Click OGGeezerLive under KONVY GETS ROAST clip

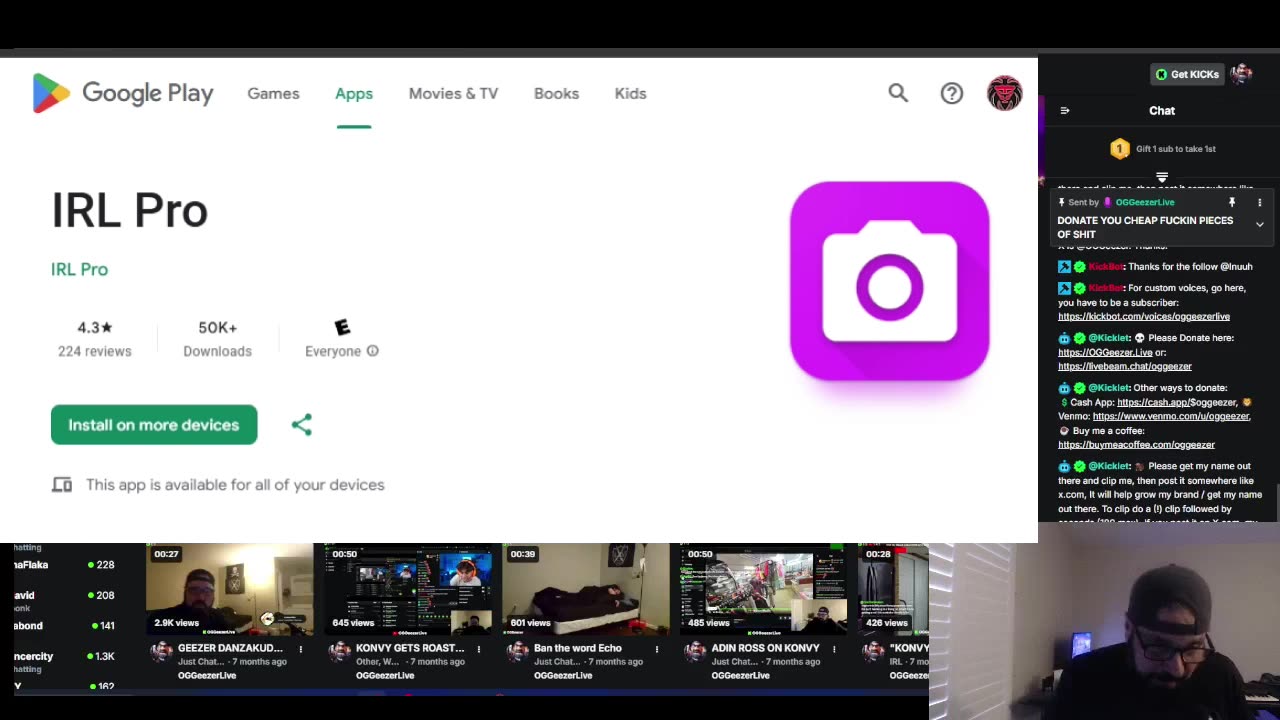click(x=385, y=675)
